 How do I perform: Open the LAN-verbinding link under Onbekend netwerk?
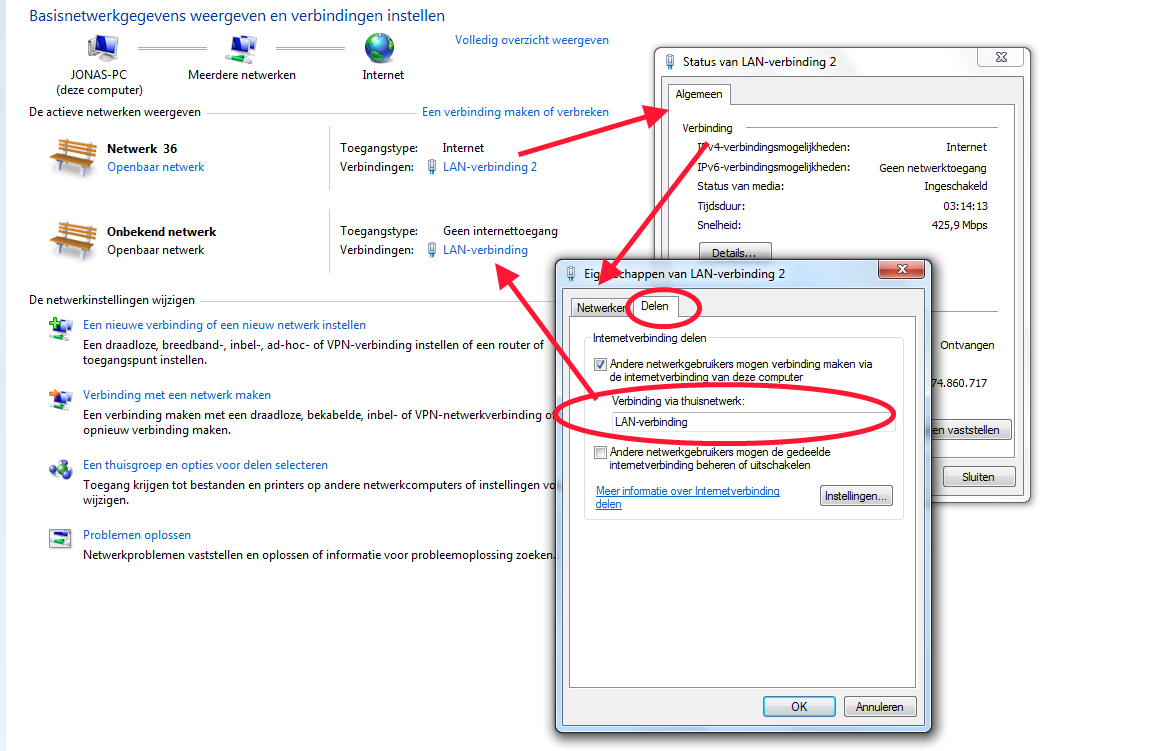coord(486,250)
